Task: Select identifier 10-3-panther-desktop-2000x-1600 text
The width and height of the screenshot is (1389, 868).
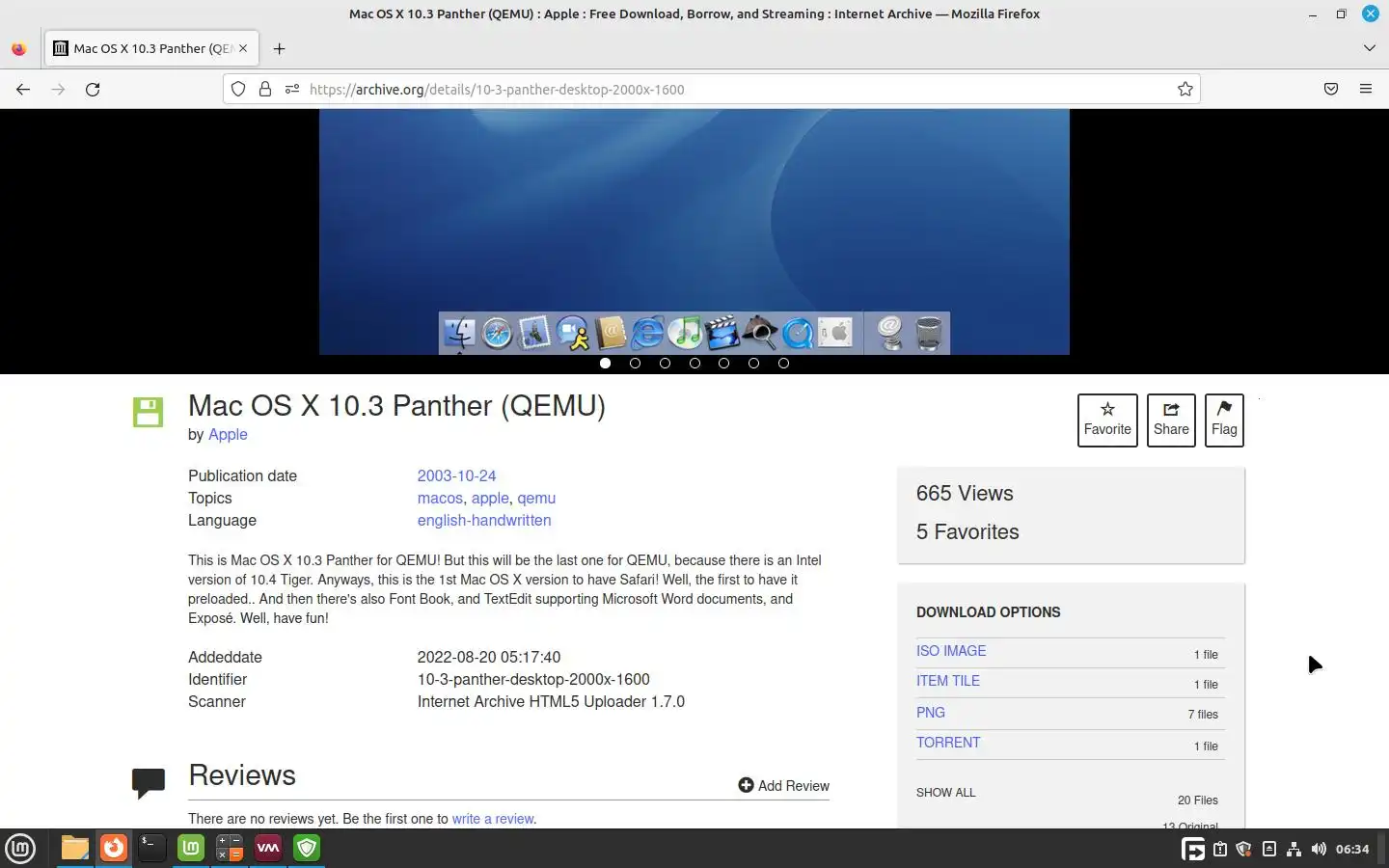Action: point(533,679)
